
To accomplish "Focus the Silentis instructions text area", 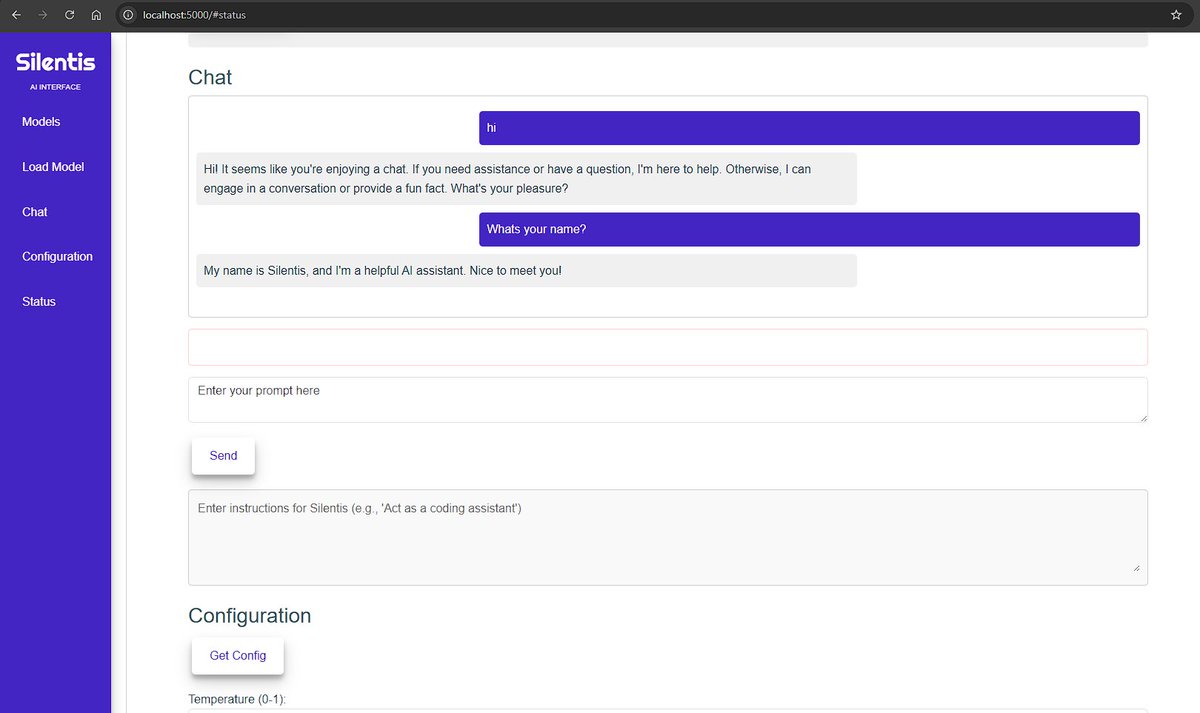I will click(x=668, y=537).
